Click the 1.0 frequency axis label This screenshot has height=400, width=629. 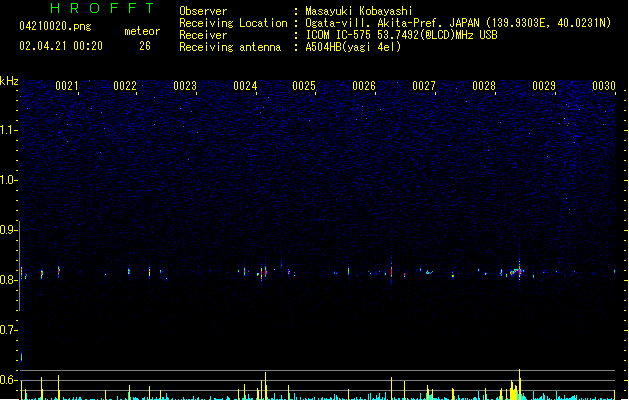pos(8,180)
